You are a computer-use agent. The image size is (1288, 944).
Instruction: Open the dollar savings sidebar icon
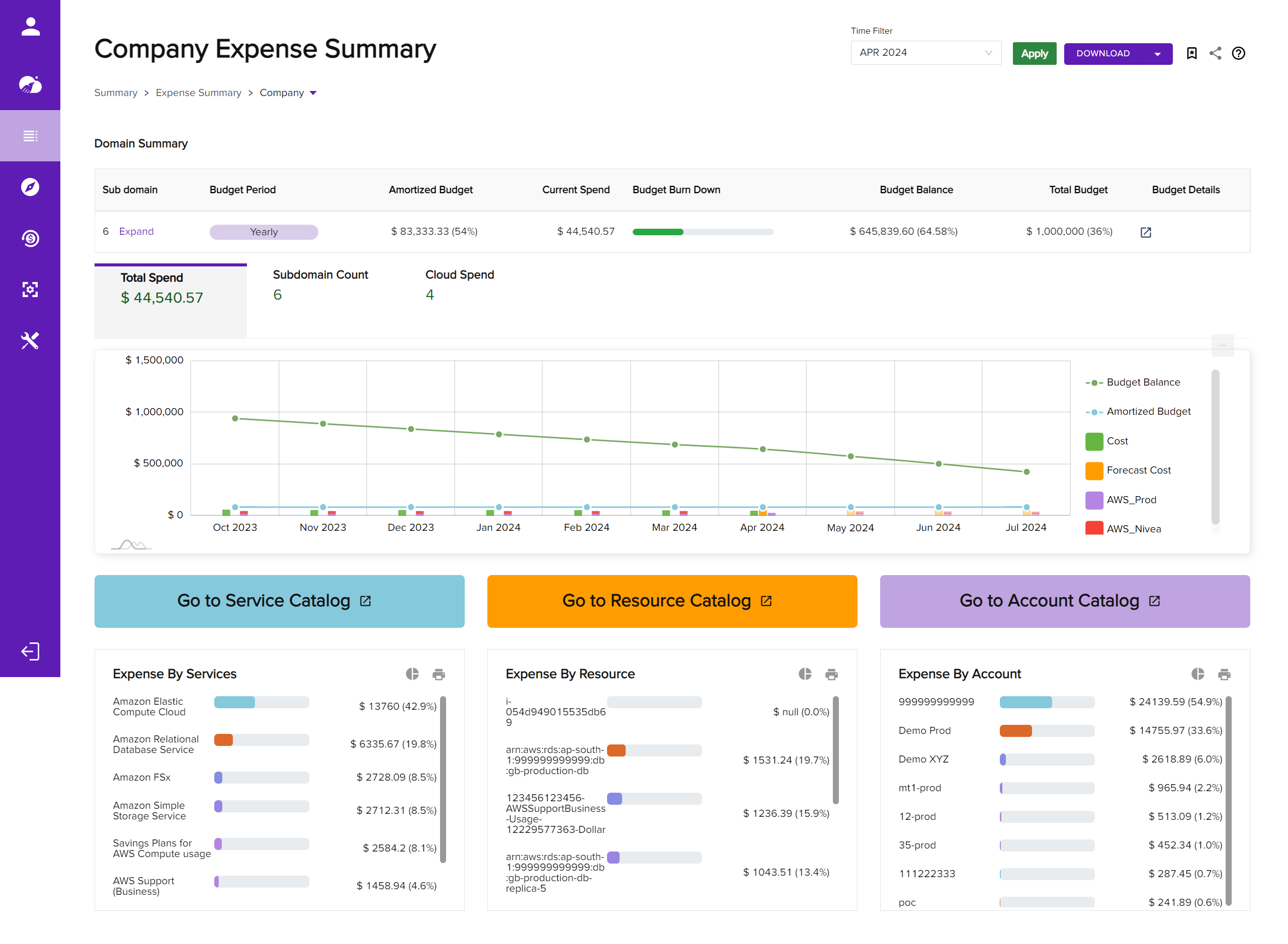[x=30, y=238]
